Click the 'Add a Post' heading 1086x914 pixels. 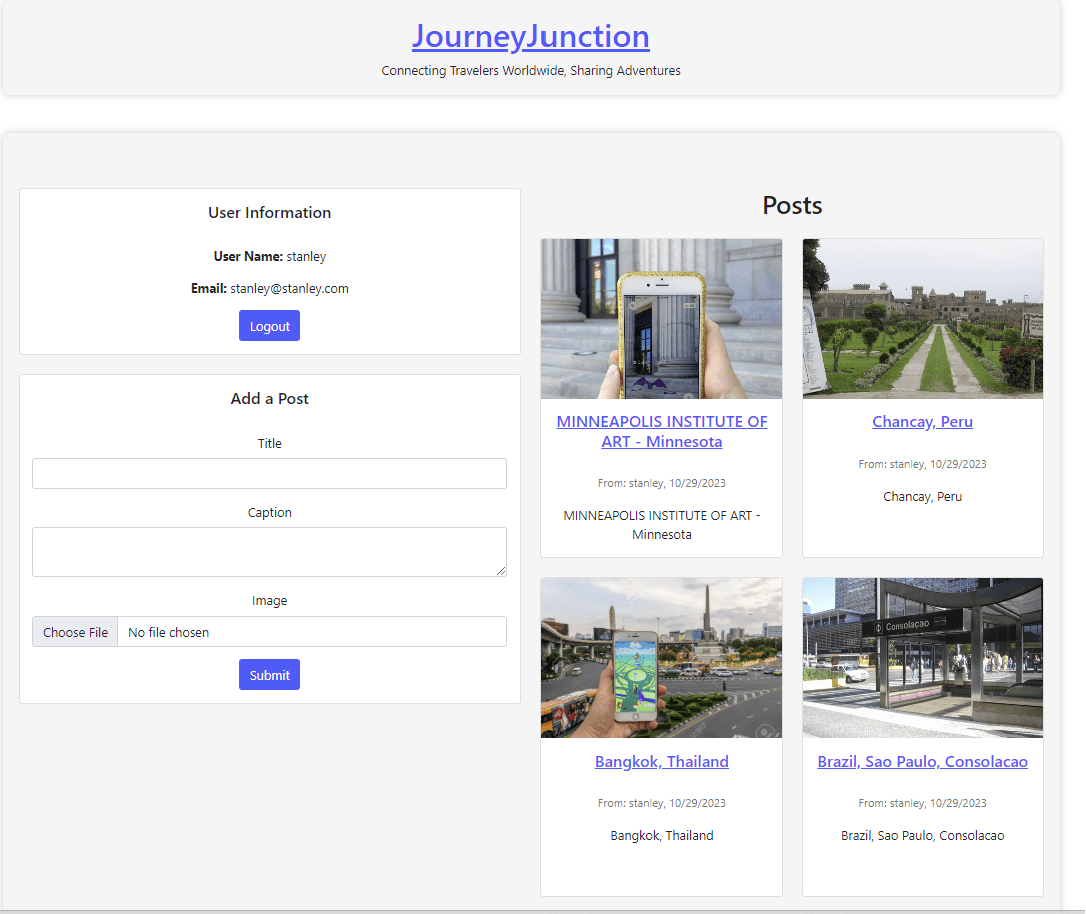269,398
